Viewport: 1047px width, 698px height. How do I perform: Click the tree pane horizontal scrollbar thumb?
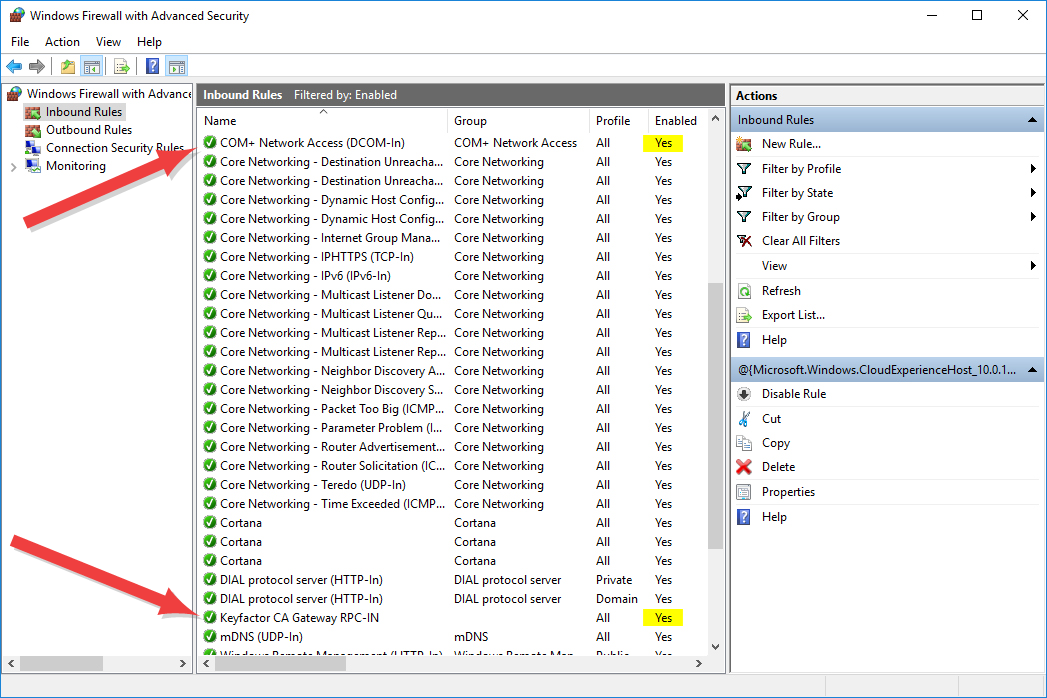click(61, 663)
